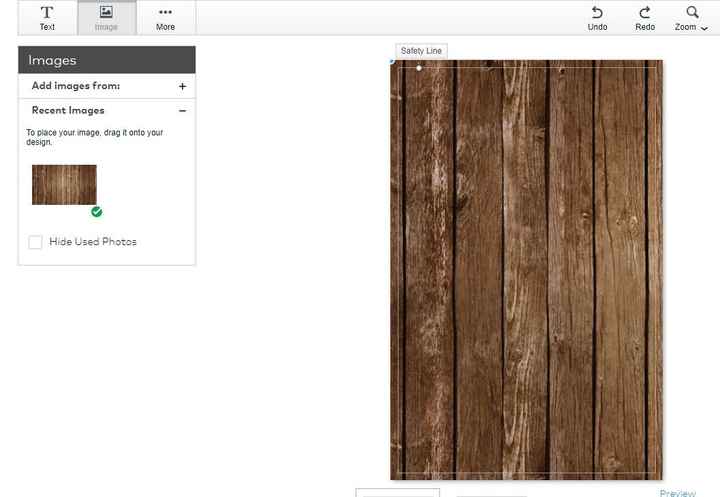
Task: Click the Images panel header
Action: pyautogui.click(x=107, y=60)
